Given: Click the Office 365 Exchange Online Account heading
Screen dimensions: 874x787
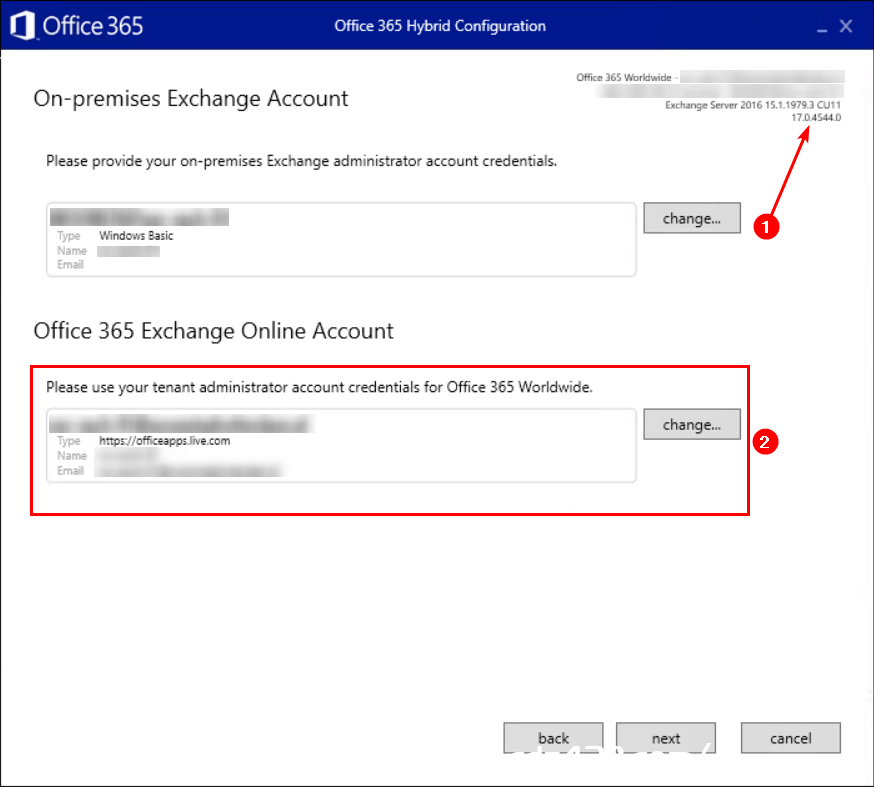Looking at the screenshot, I should click(213, 331).
